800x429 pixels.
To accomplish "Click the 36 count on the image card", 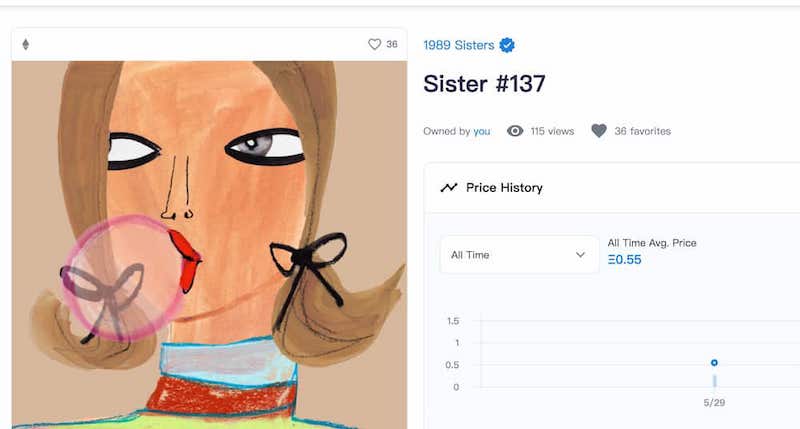I will (x=392, y=44).
